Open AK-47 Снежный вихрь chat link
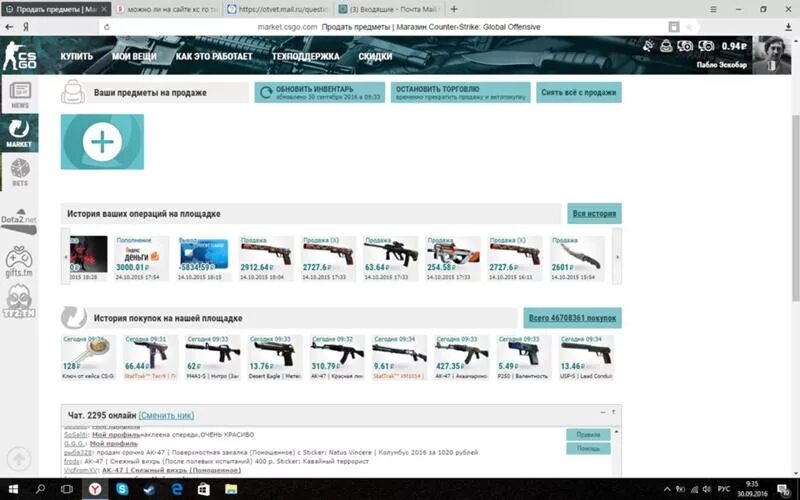Screen dimensions: 800x500 click(x=171, y=470)
